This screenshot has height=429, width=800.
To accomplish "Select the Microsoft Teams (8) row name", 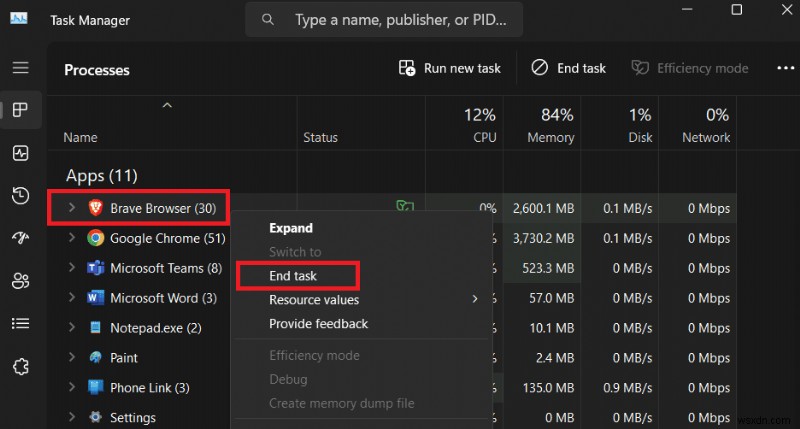I will (x=166, y=268).
